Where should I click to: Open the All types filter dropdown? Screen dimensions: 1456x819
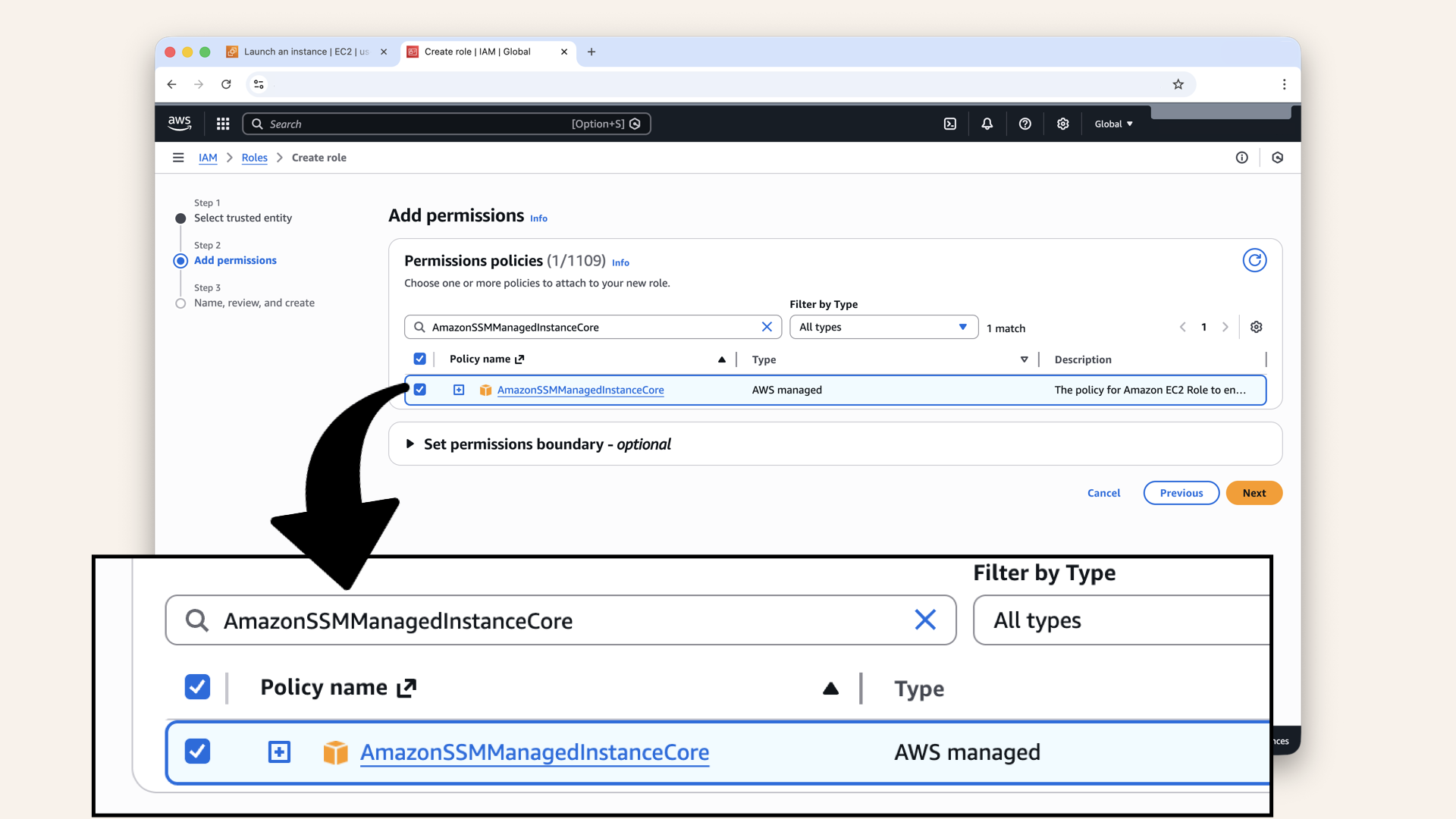point(883,327)
